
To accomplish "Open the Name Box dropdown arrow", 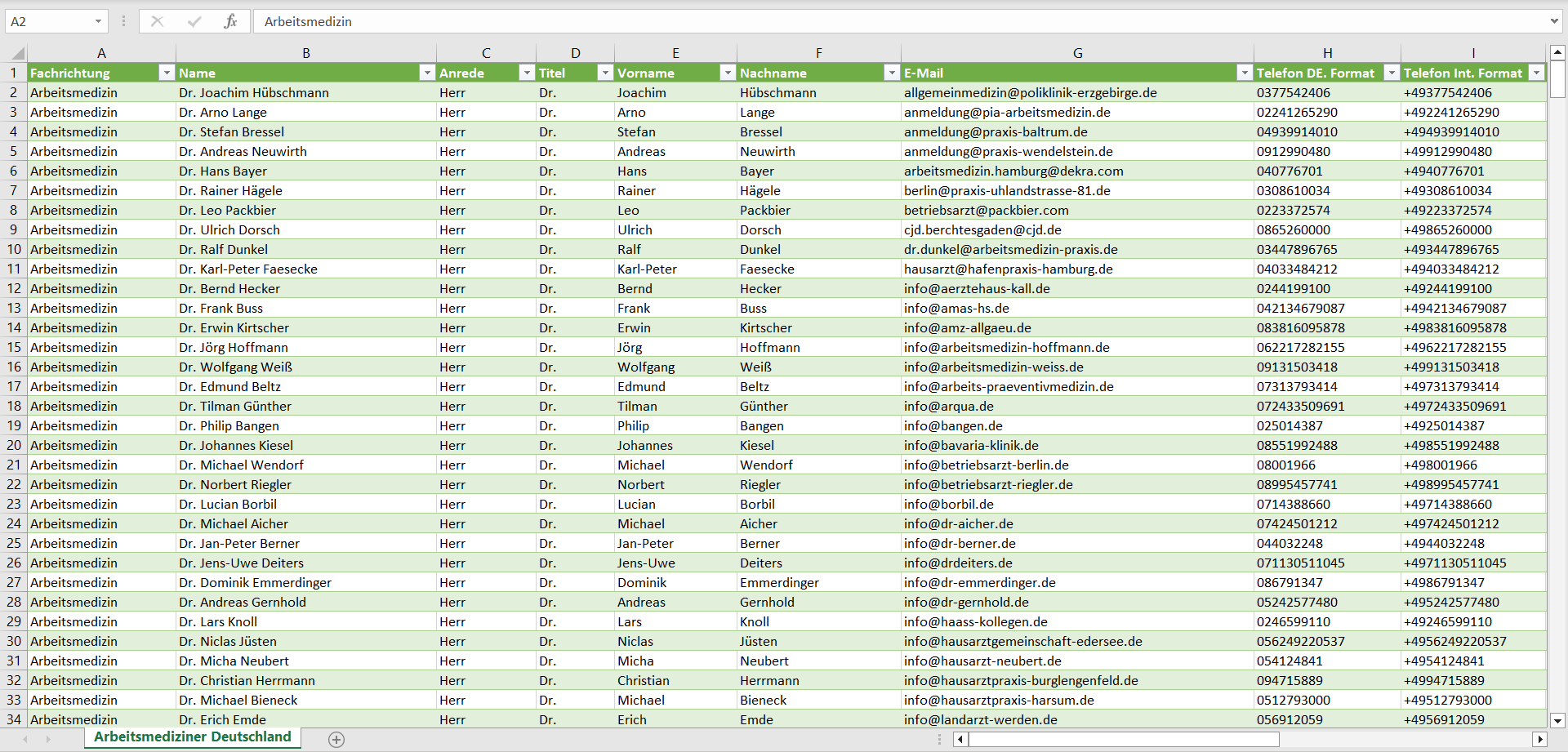I will pos(98,21).
